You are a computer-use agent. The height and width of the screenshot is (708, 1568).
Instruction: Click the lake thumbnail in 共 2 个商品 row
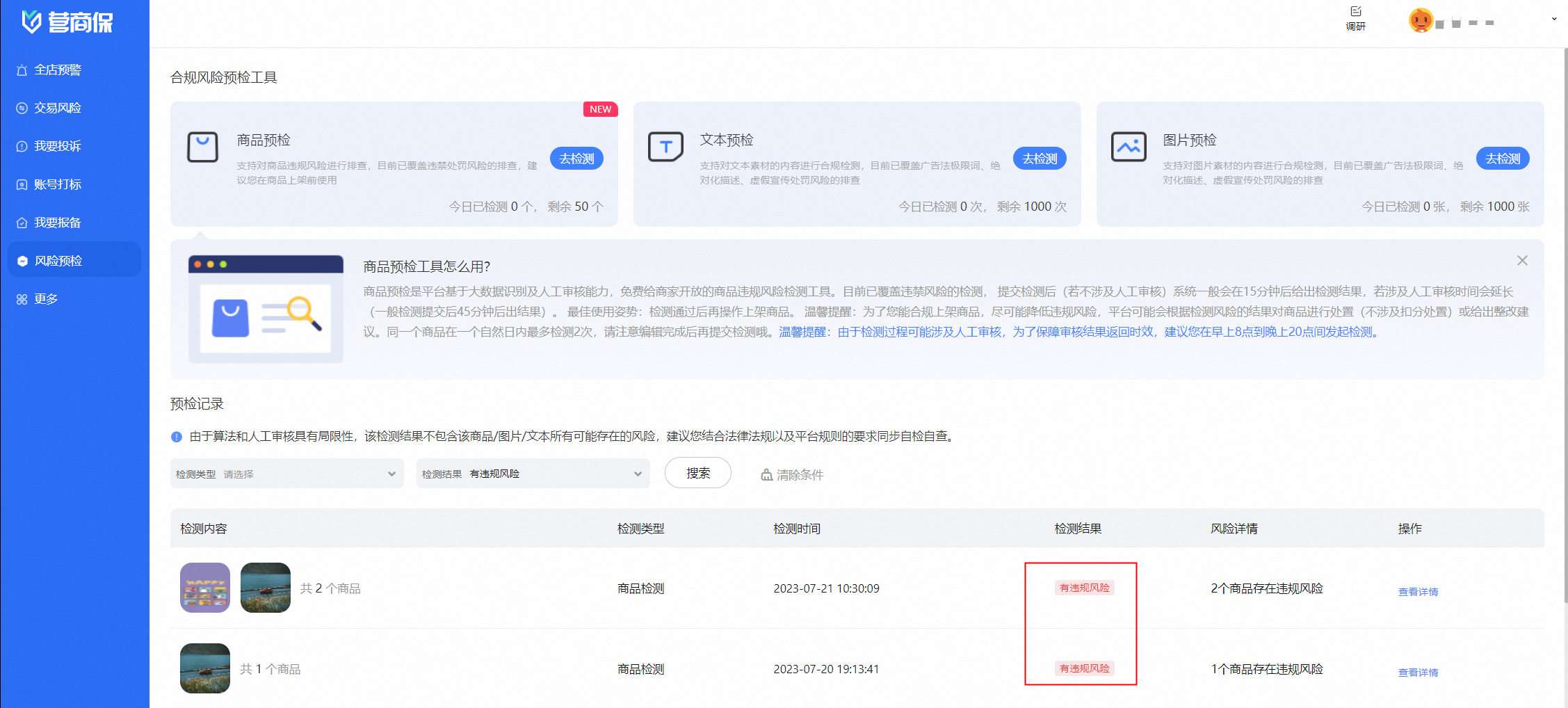click(x=266, y=588)
